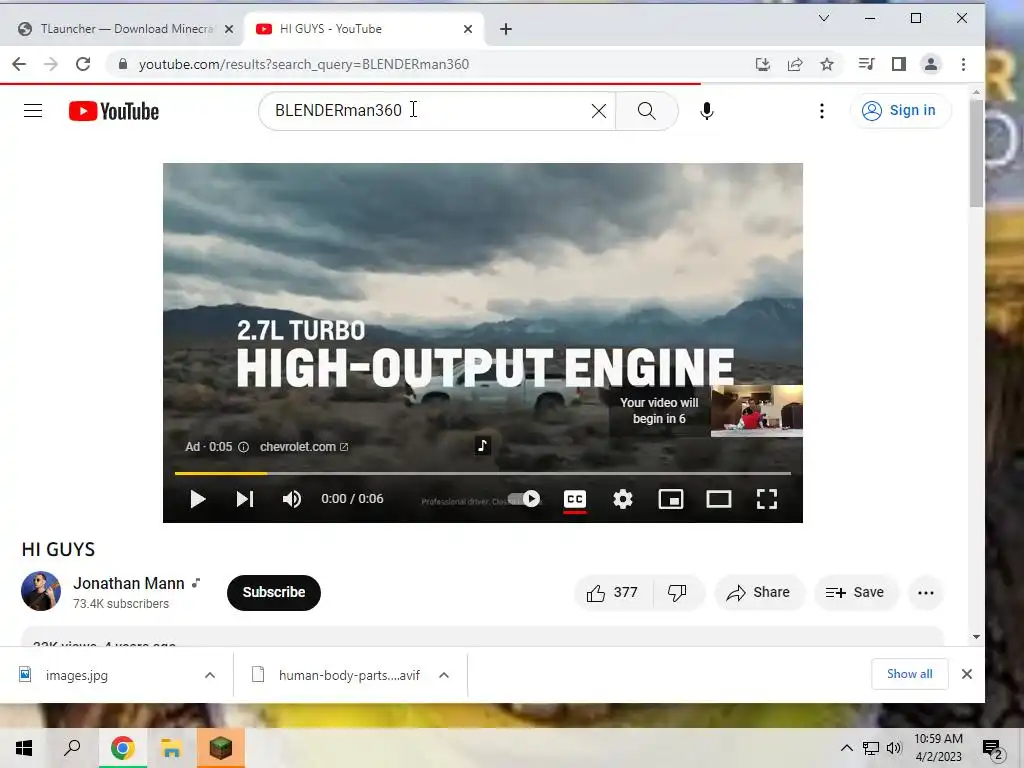Image resolution: width=1024 pixels, height=768 pixels.
Task: Open File Explorer from taskbar
Action: (x=171, y=748)
